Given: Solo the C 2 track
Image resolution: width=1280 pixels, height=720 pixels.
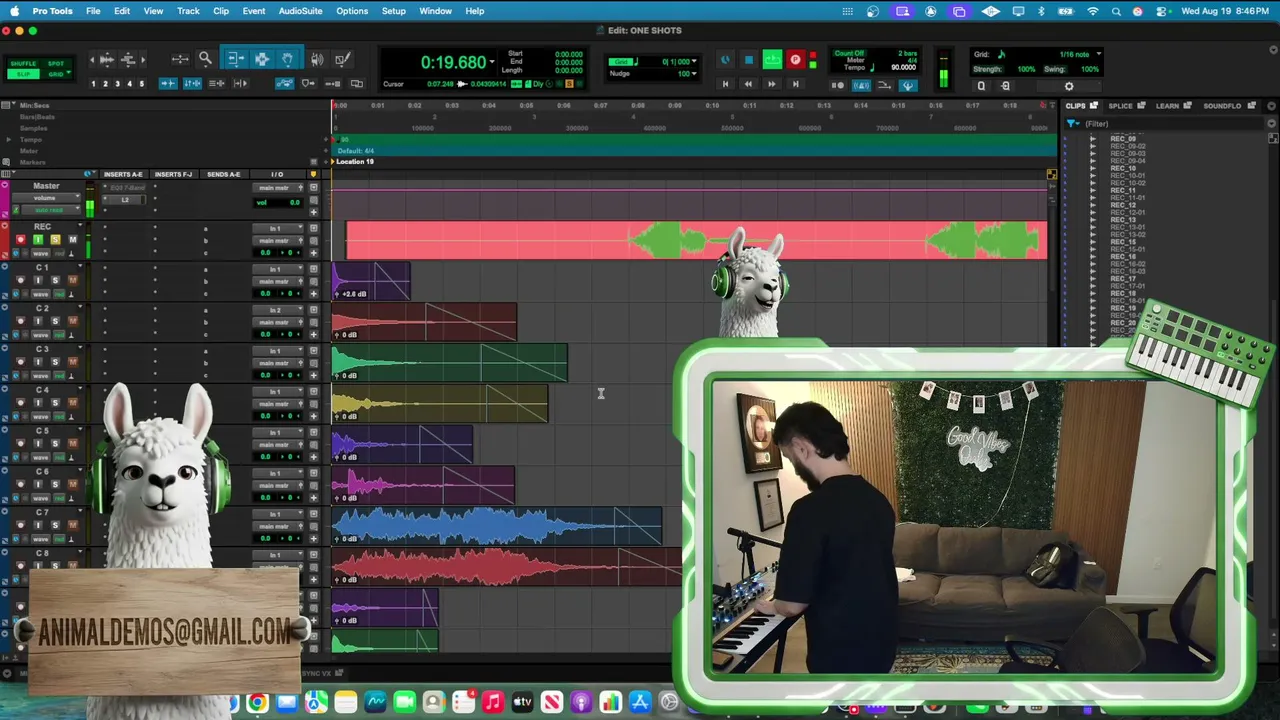Looking at the screenshot, I should coord(55,322).
